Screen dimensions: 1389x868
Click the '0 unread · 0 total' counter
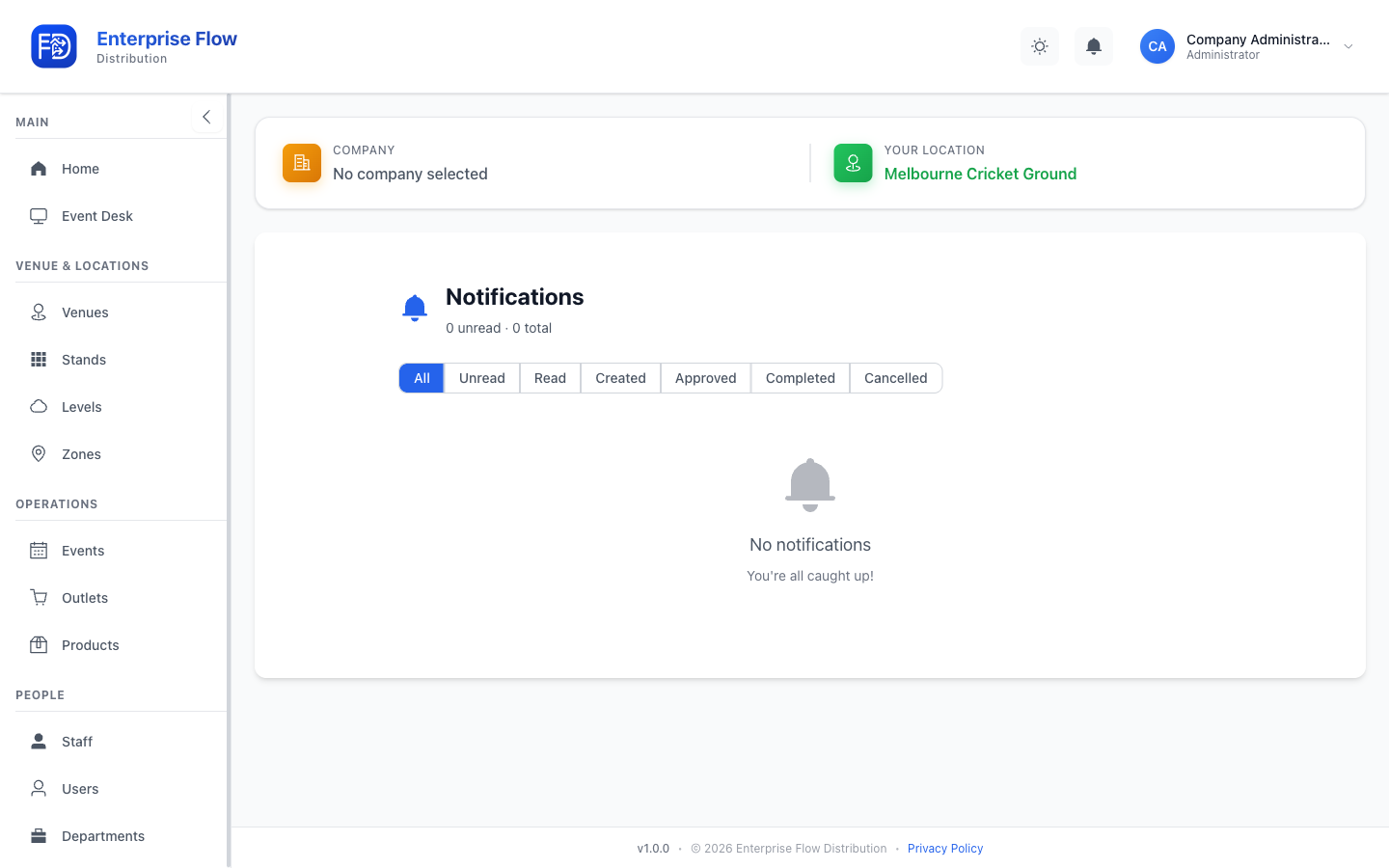[499, 328]
